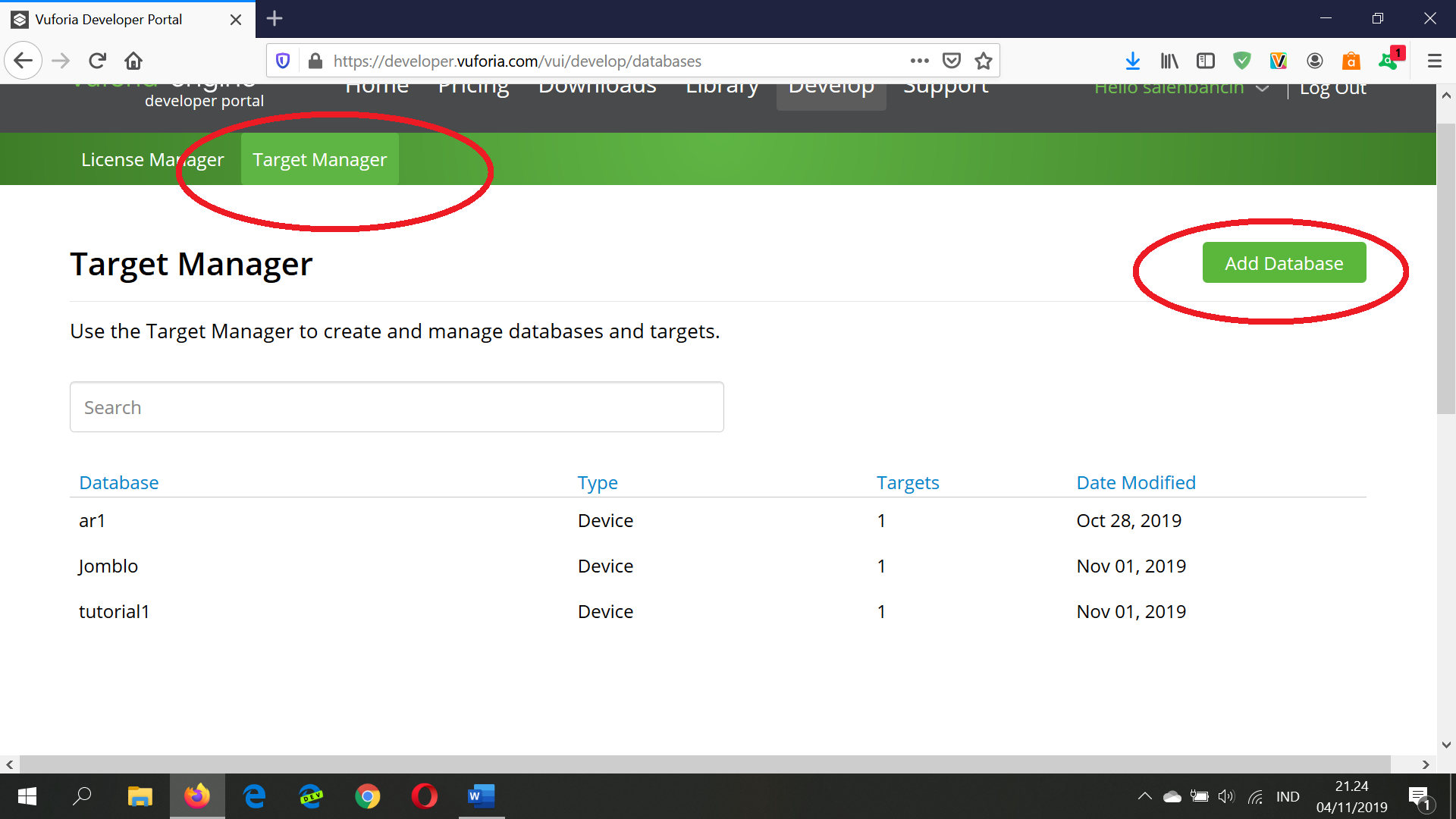This screenshot has width=1456, height=819.
Task: Open Microsoft Word from taskbar
Action: coord(482,796)
